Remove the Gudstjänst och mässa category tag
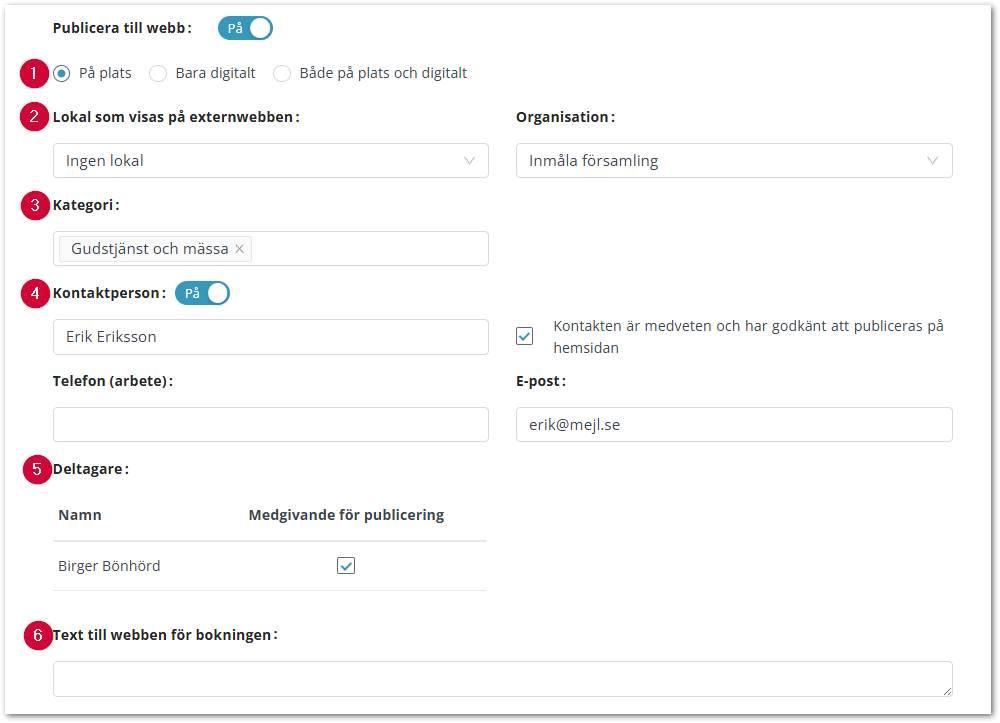The height and width of the screenshot is (723, 1000). tap(239, 249)
